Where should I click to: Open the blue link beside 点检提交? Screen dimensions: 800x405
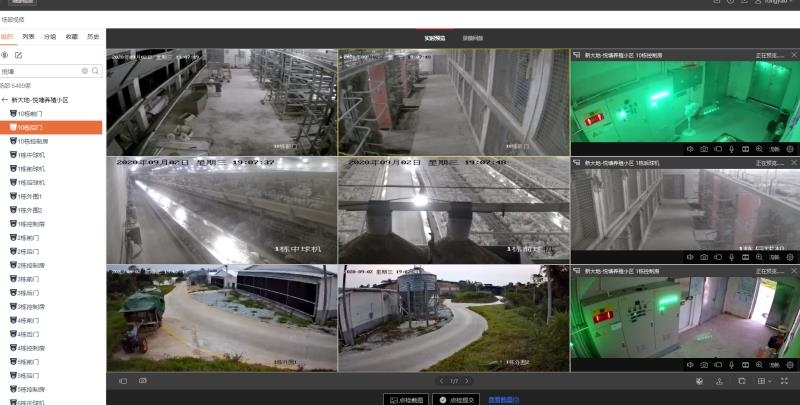[x=504, y=400]
